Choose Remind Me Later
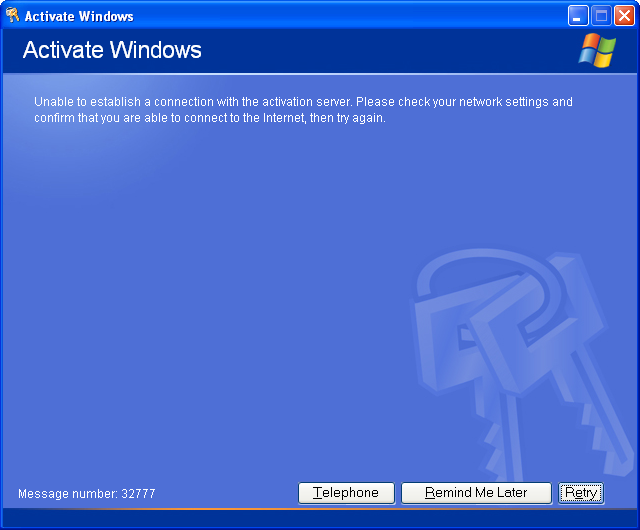 [476, 493]
